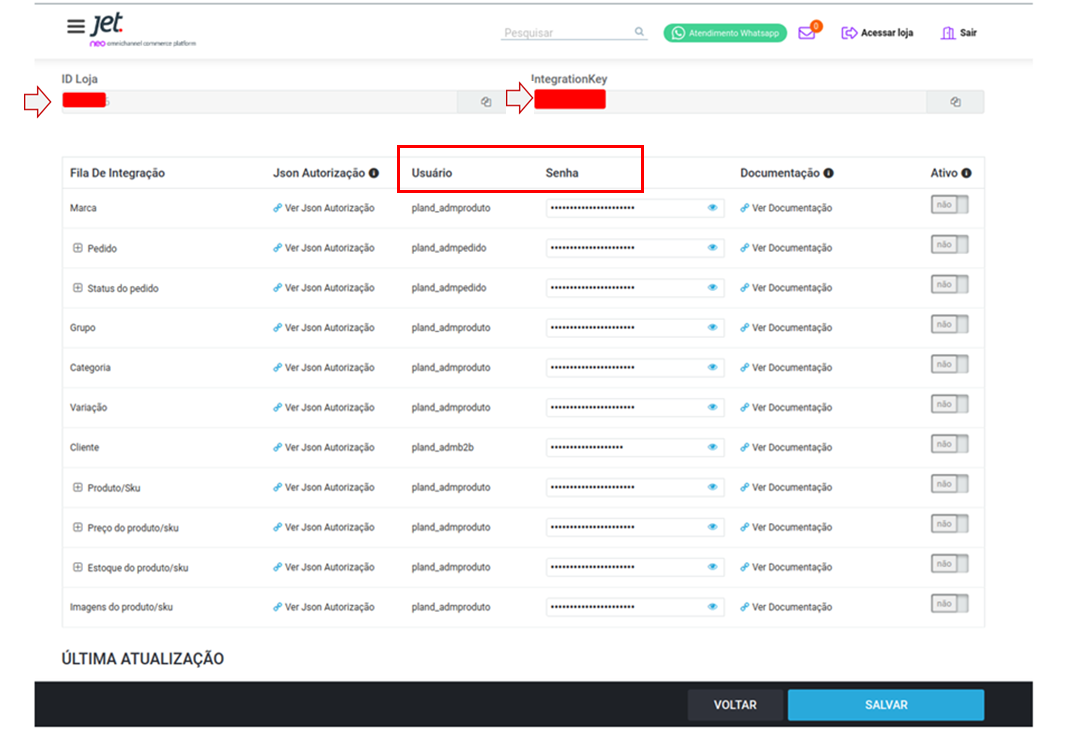Open the mail notifications icon
The height and width of the screenshot is (729, 1080).
tap(807, 32)
